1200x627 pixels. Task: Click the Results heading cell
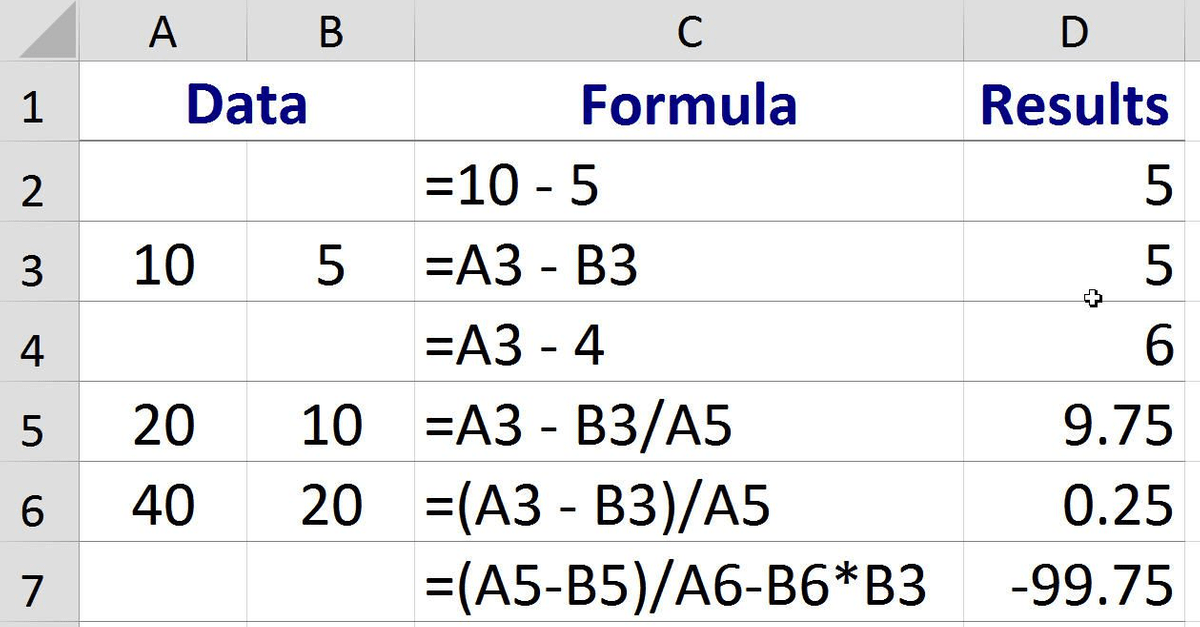point(1075,104)
